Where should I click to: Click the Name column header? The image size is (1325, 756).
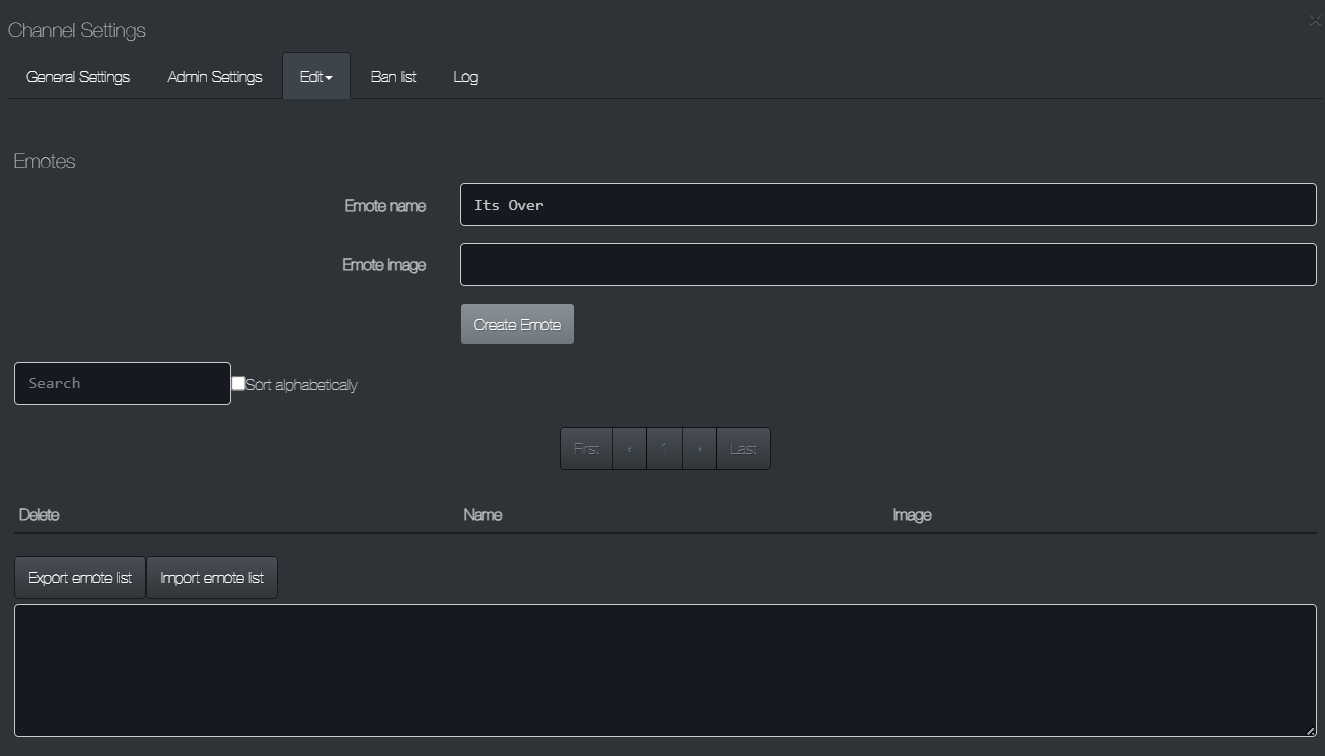pos(483,515)
